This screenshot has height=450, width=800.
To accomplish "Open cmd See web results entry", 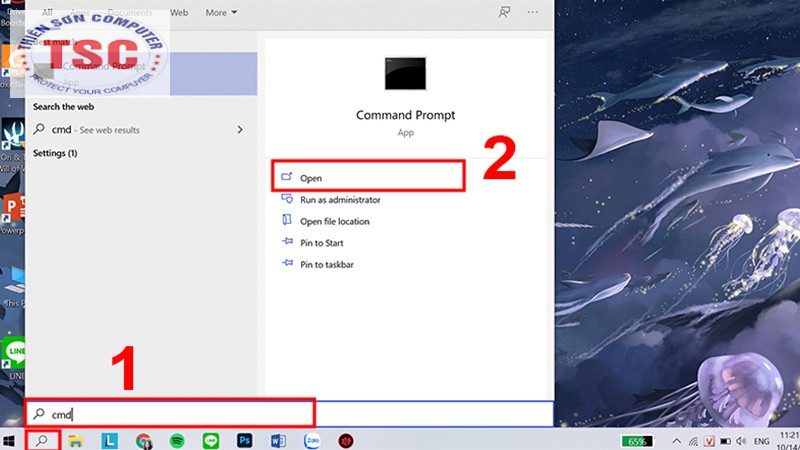I will [141, 130].
